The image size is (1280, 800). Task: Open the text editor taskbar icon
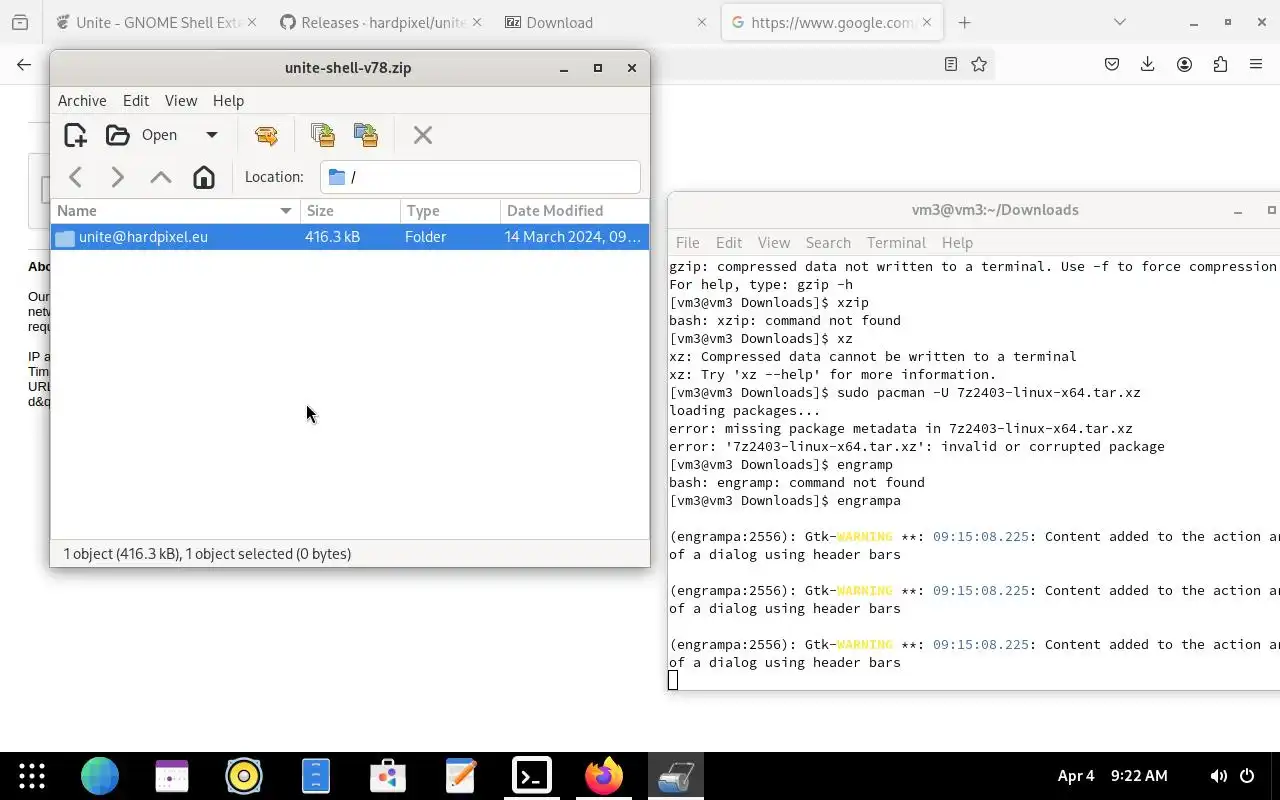[460, 776]
